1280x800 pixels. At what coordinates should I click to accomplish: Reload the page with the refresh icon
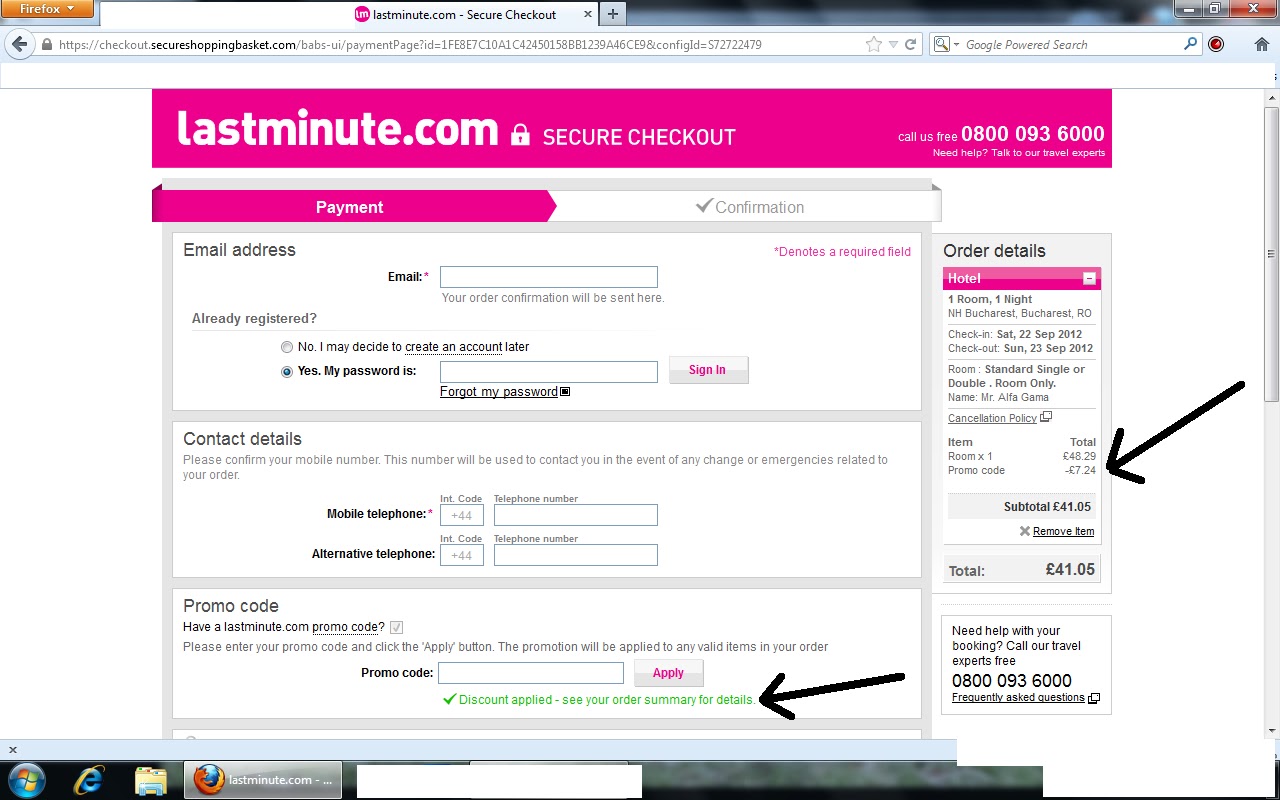pos(910,45)
